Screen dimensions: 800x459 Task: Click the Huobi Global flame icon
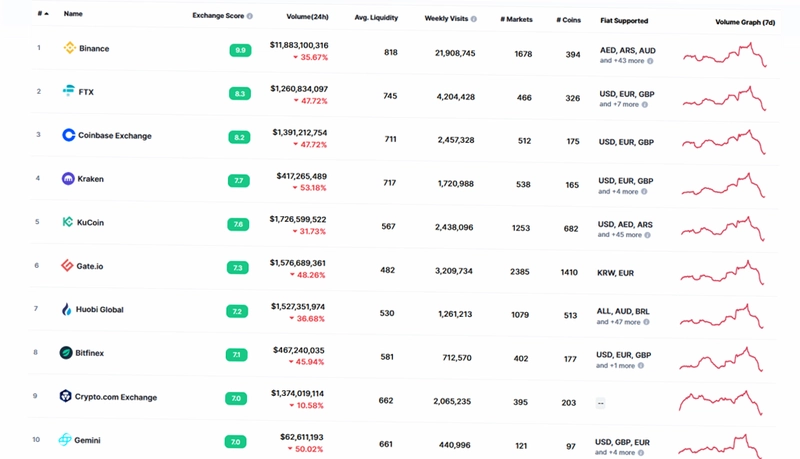tap(66, 309)
